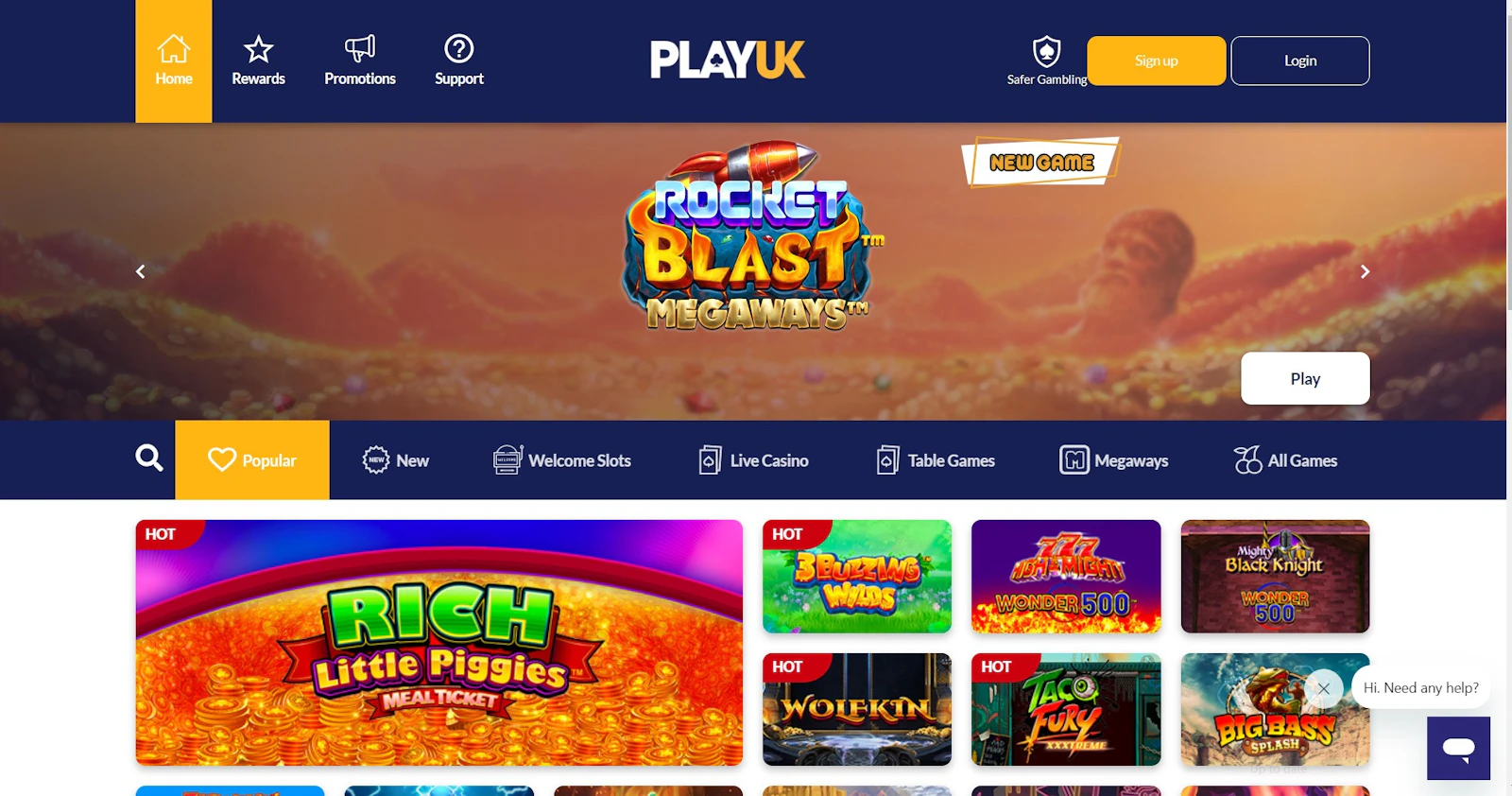
Task: Open the Live Casino category
Action: 753,460
